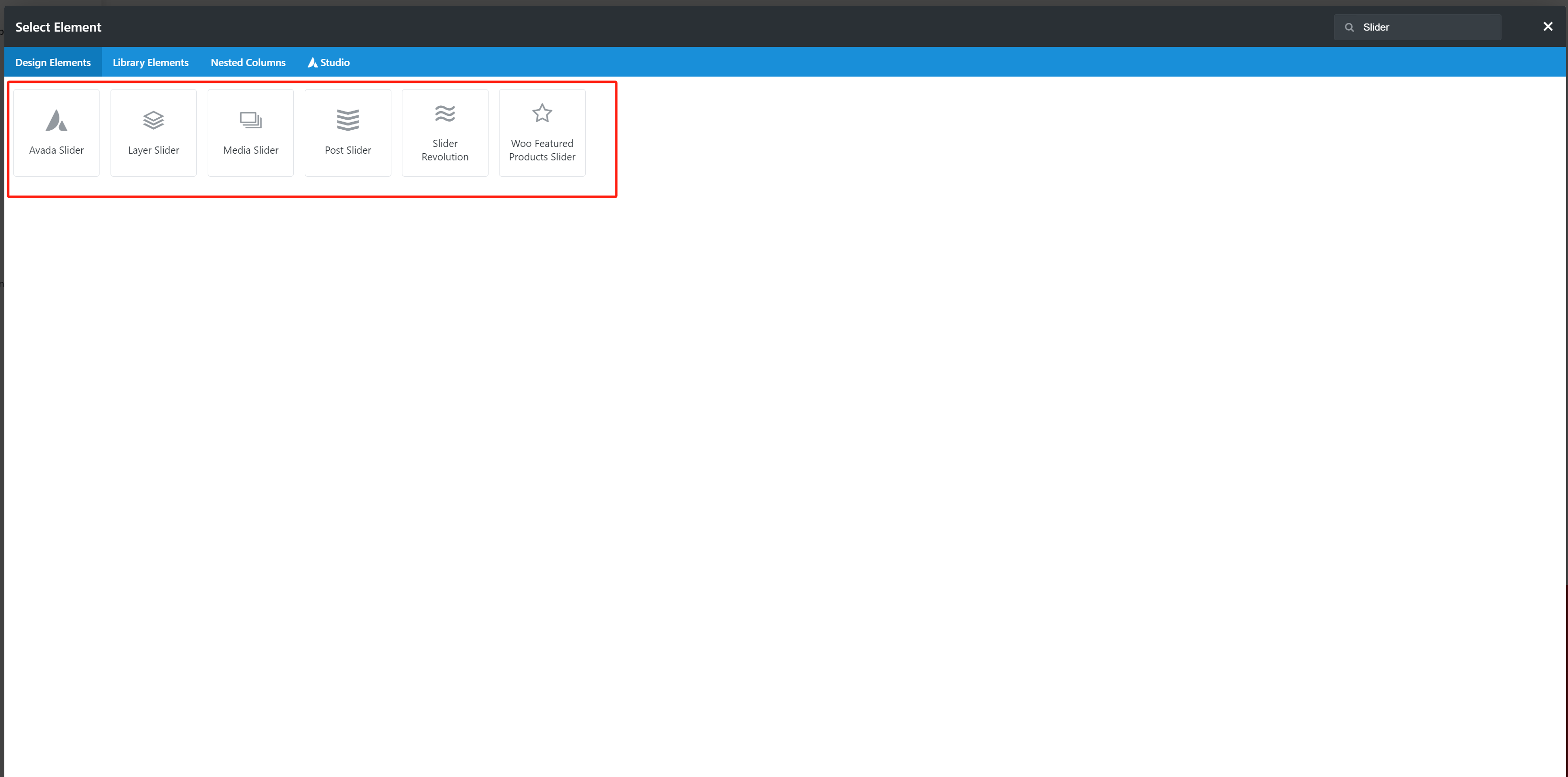Click the Avada Slider label text
The image size is (1568, 777).
click(x=56, y=150)
